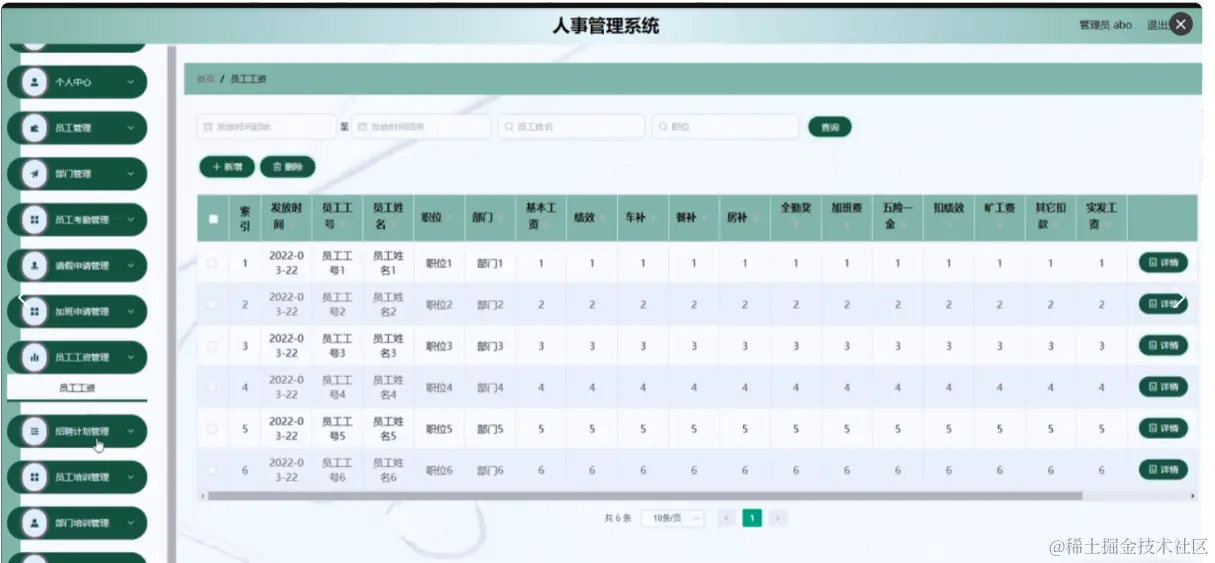The width and height of the screenshot is (1215, 563).
Task: Open the 10条/页 page-size dropdown
Action: pyautogui.click(x=673, y=518)
